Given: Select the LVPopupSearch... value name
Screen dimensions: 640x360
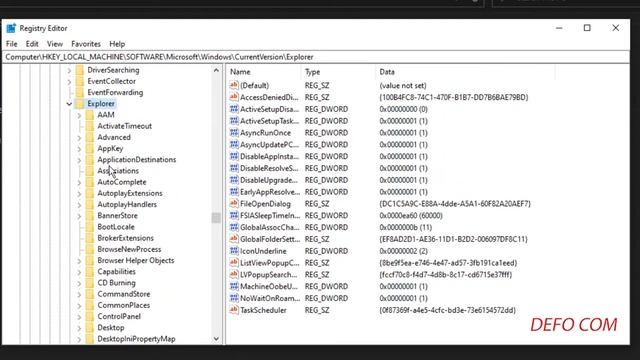Looking at the screenshot, I should [x=269, y=275].
